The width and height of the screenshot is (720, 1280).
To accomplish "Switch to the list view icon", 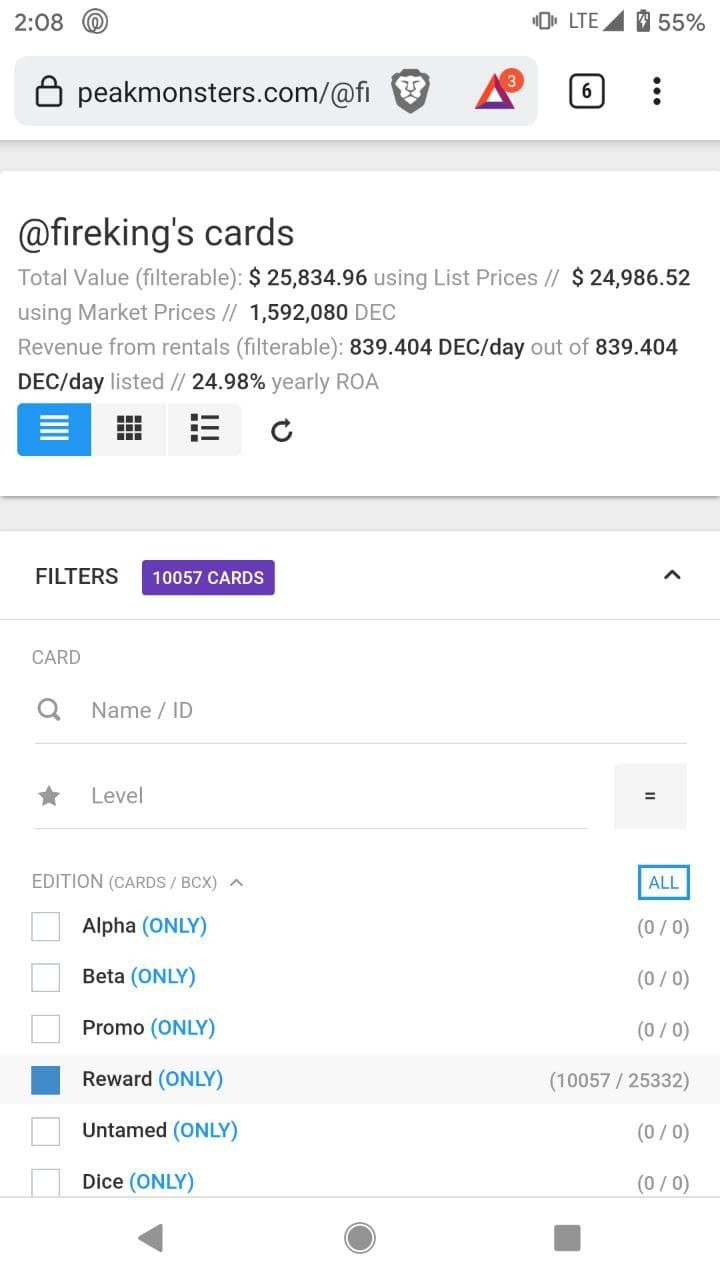I will pos(54,430).
